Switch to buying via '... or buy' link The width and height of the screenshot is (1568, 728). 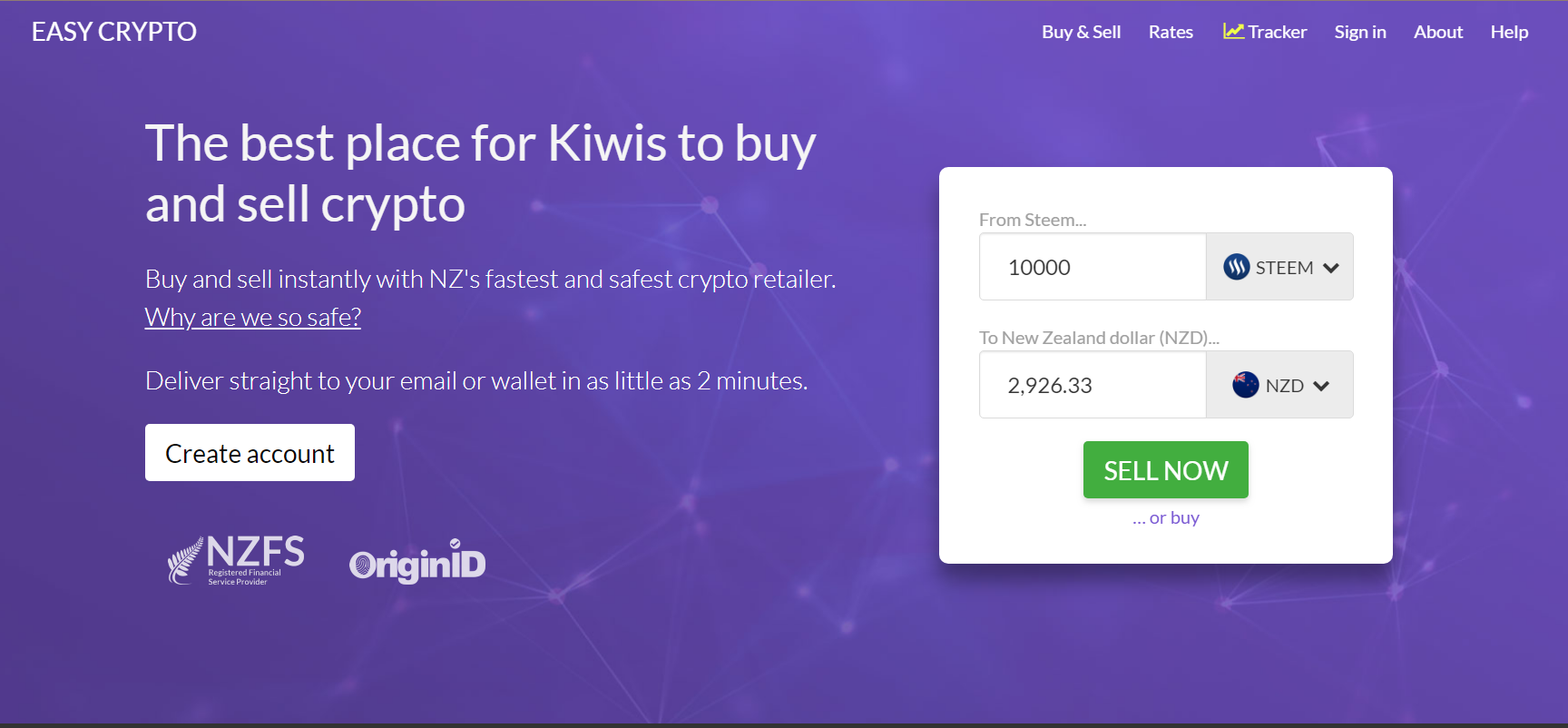coord(1166,517)
